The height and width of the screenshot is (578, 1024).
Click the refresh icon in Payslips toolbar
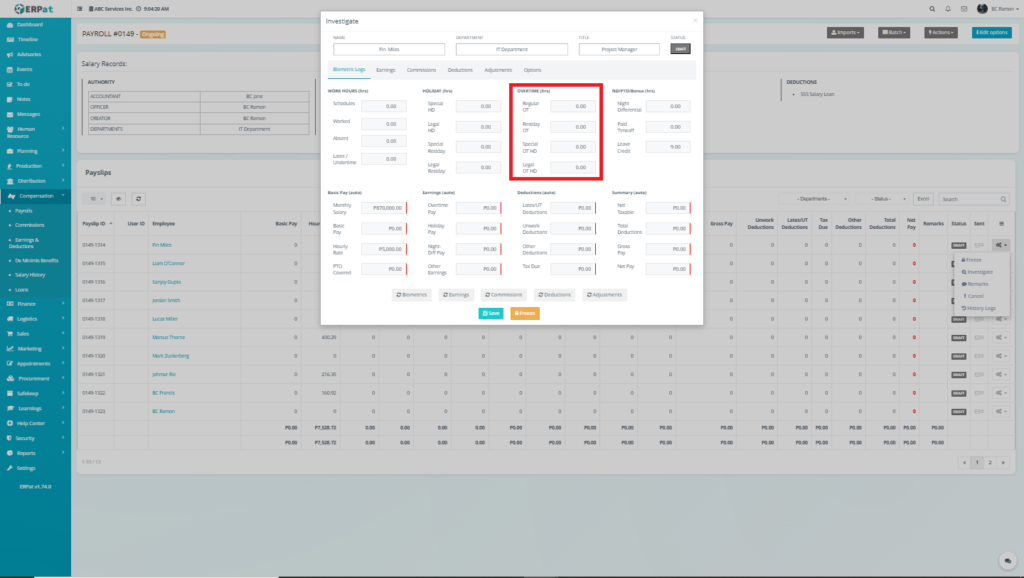click(x=138, y=199)
